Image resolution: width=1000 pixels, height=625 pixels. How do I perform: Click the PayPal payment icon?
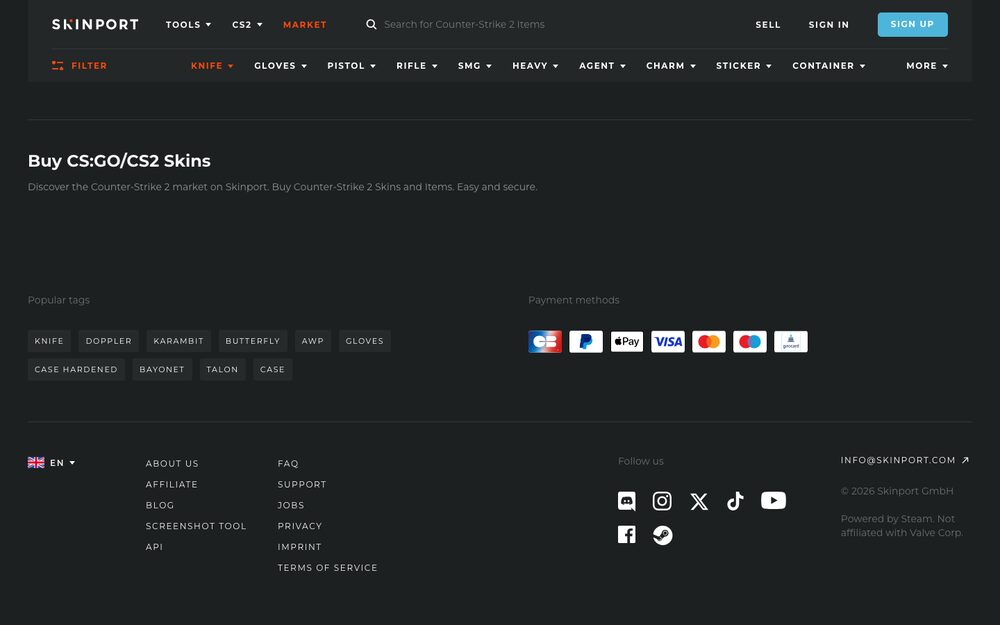[x=586, y=342]
